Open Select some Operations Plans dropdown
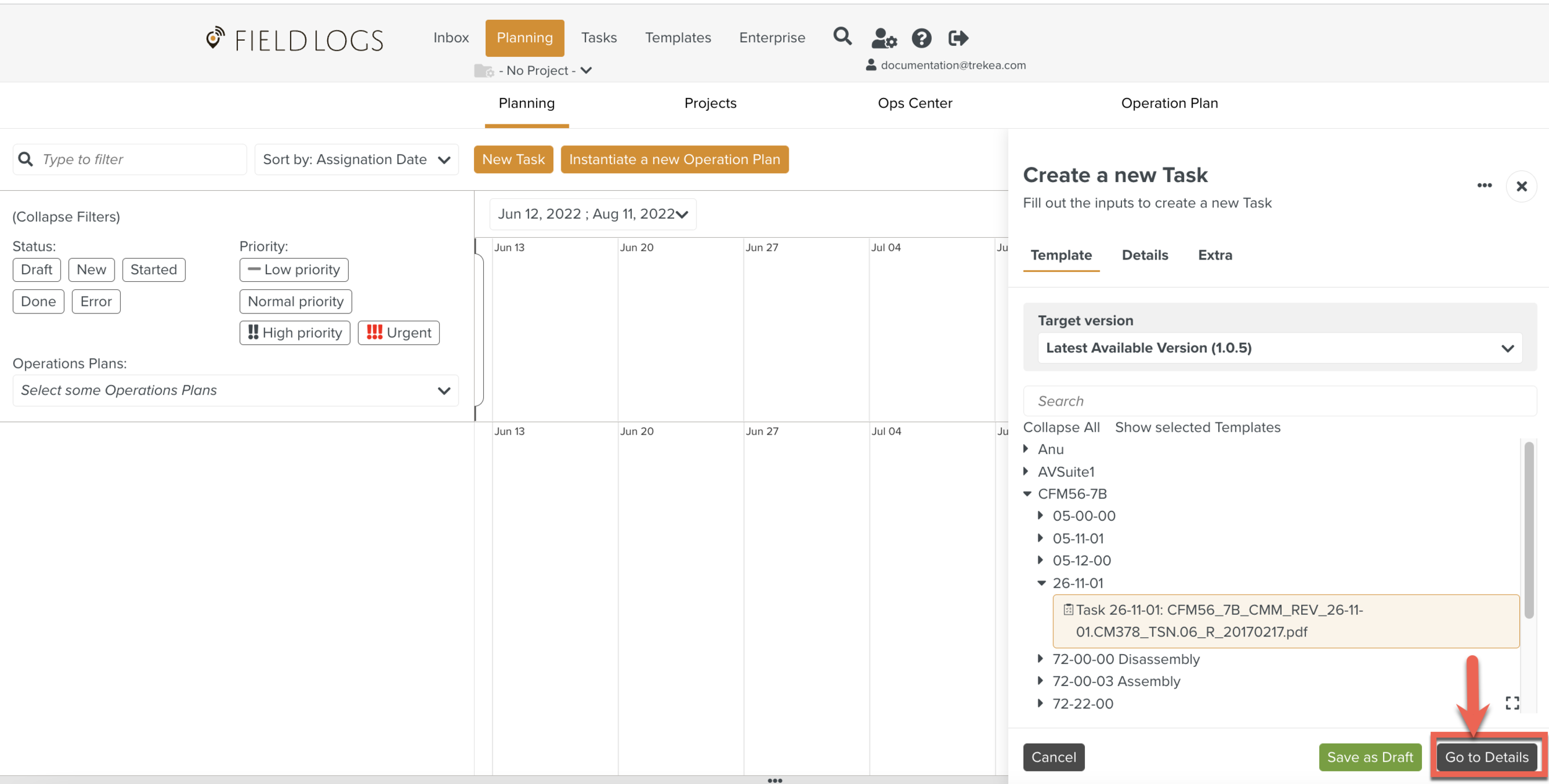 235,390
